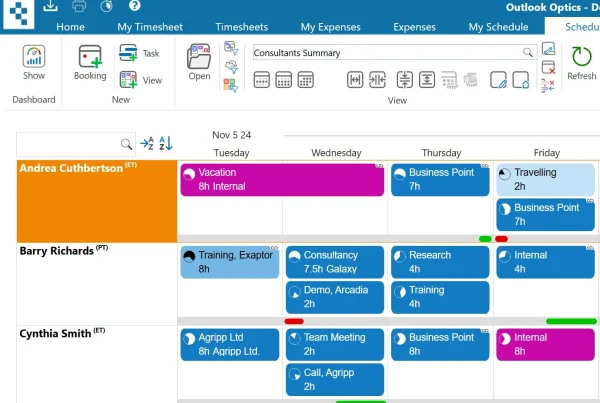Screen dimensions: 600x403
Task: Click the Tuesday column header
Action: (x=232, y=153)
